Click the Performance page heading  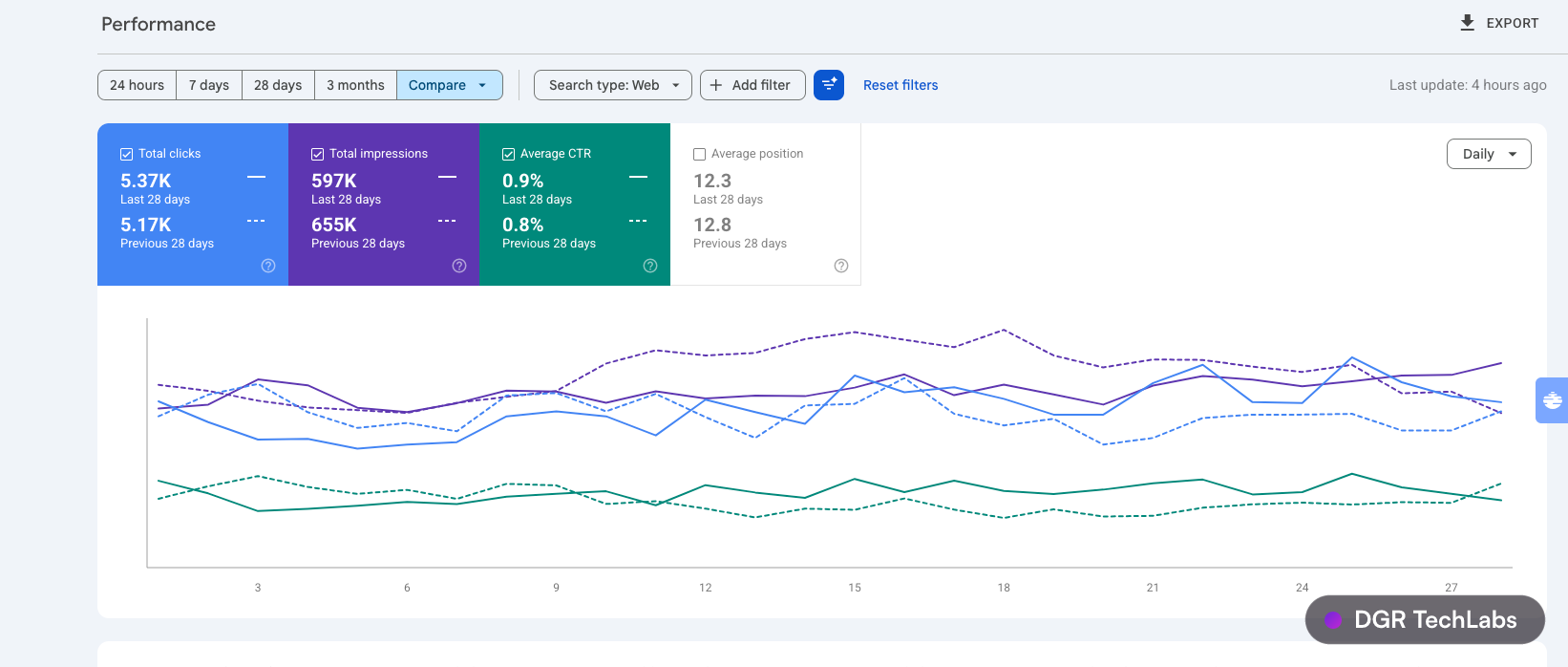coord(159,24)
